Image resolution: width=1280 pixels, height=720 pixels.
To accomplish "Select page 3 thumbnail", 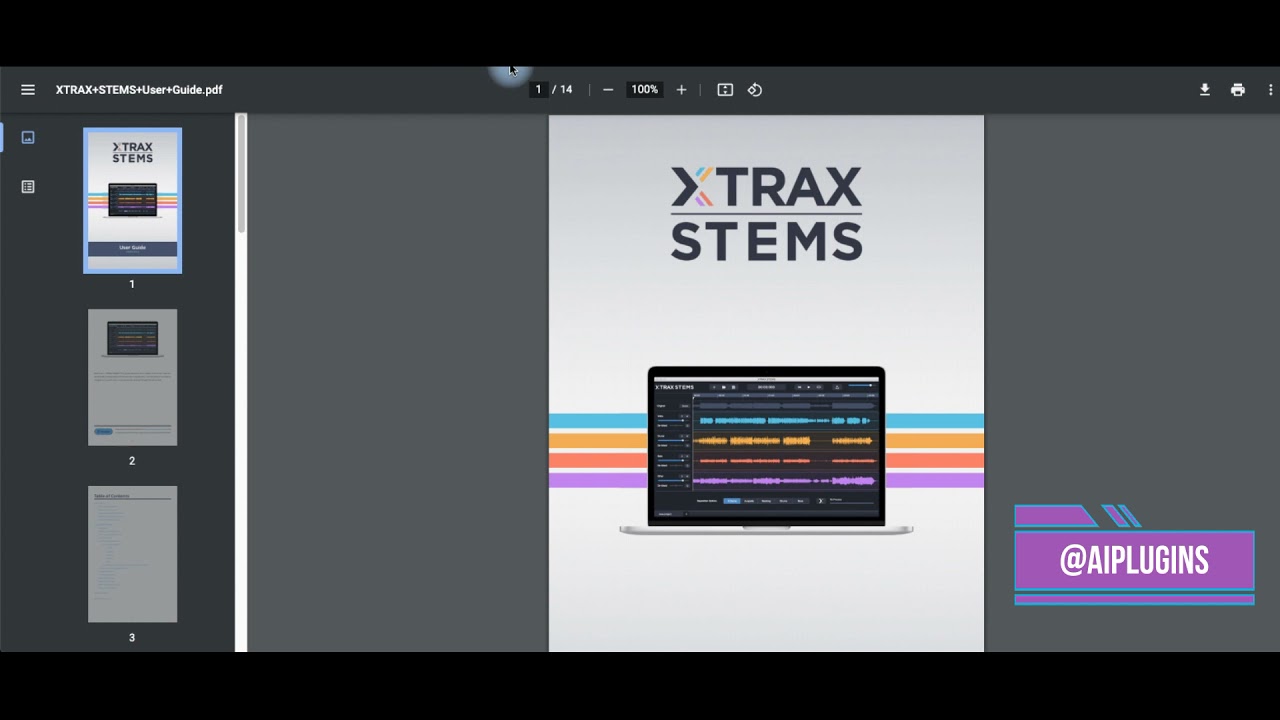I will (132, 554).
